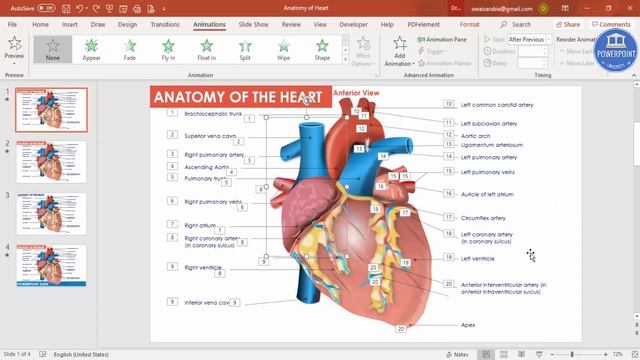This screenshot has width=640, height=360.
Task: Select slide 4 thumbnail
Action: point(51,265)
